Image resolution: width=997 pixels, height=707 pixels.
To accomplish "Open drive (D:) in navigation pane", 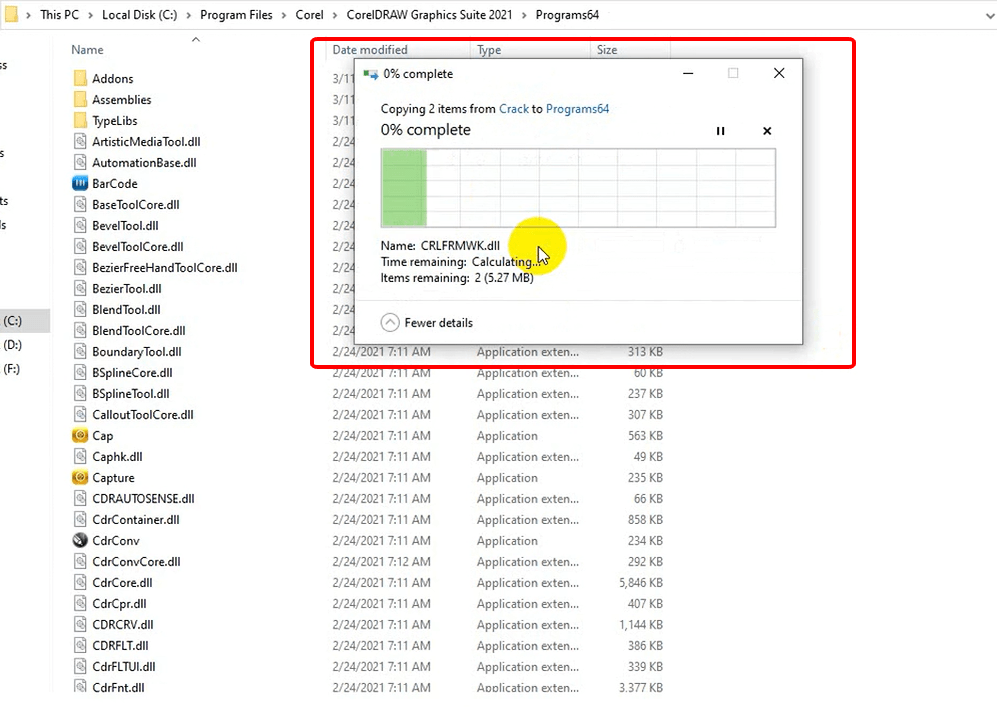I will click(13, 345).
